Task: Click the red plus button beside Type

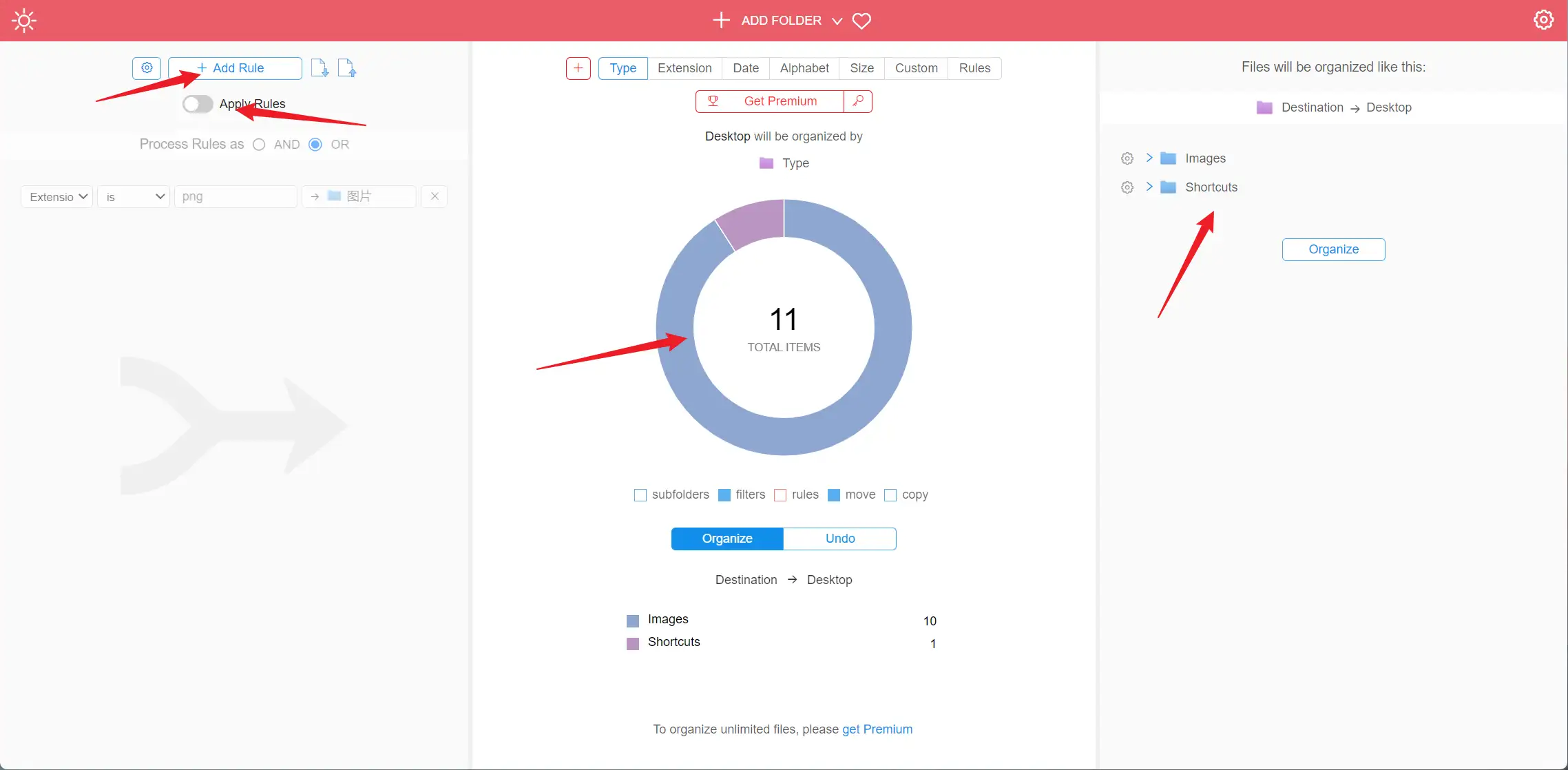Action: coord(578,67)
